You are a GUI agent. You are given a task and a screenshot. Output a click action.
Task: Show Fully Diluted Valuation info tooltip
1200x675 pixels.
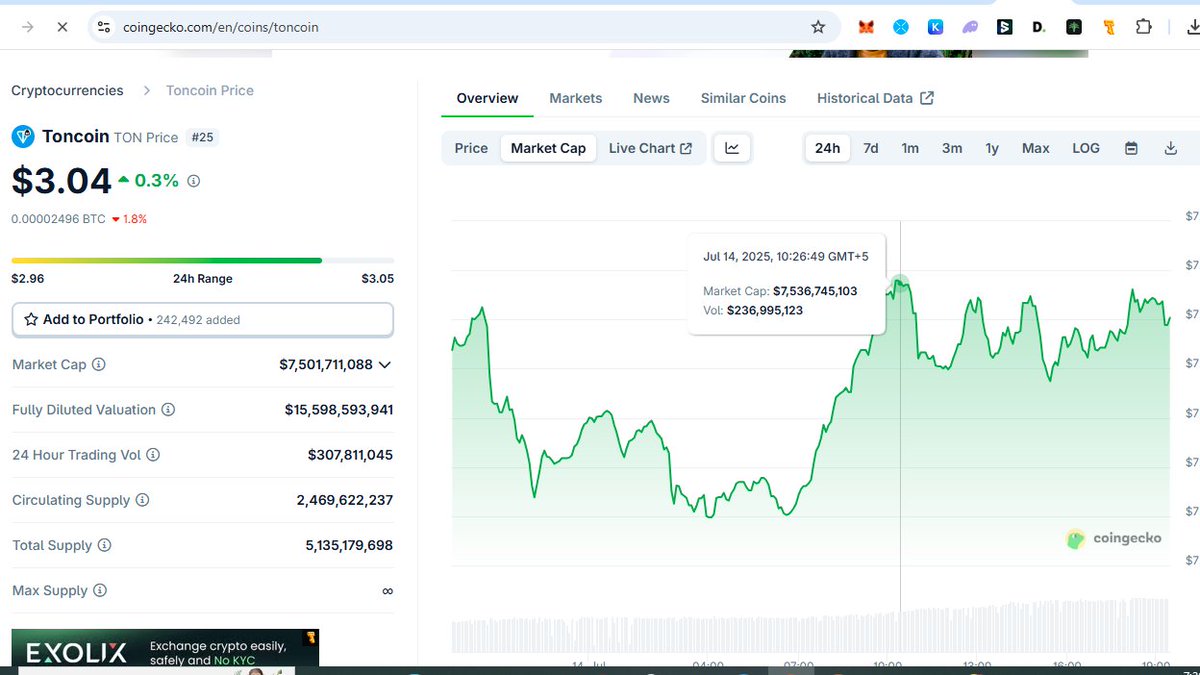tap(168, 410)
